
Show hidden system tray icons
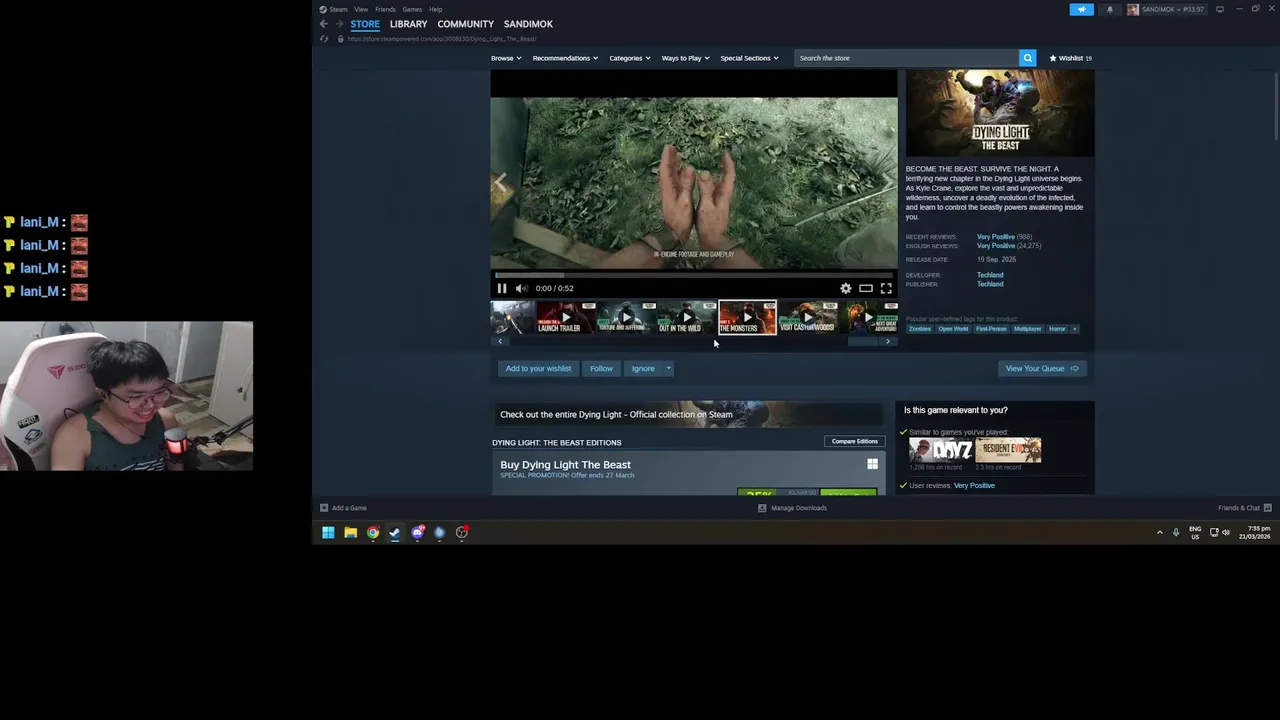point(1160,533)
